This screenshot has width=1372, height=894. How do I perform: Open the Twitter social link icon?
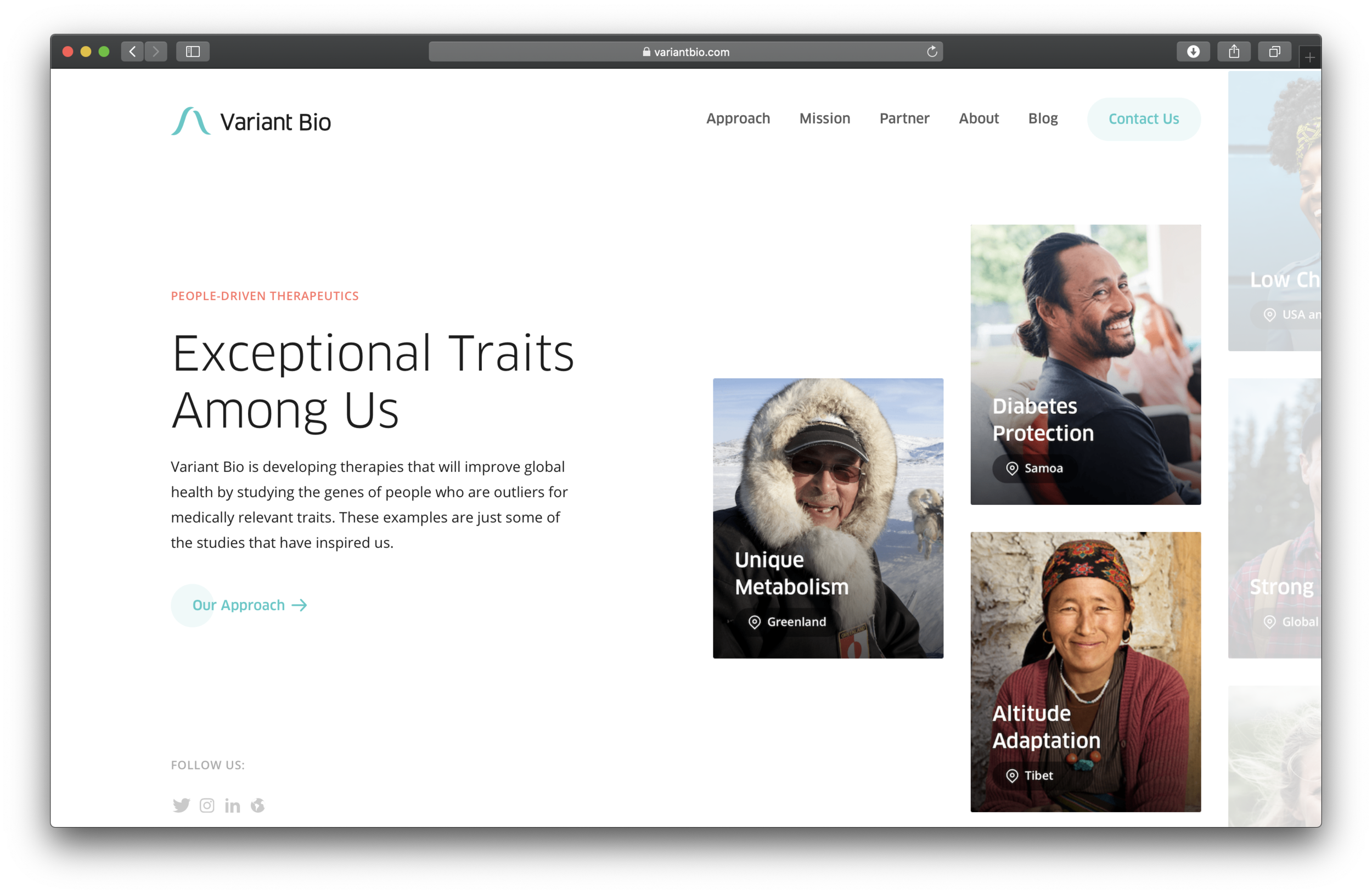pyautogui.click(x=181, y=805)
